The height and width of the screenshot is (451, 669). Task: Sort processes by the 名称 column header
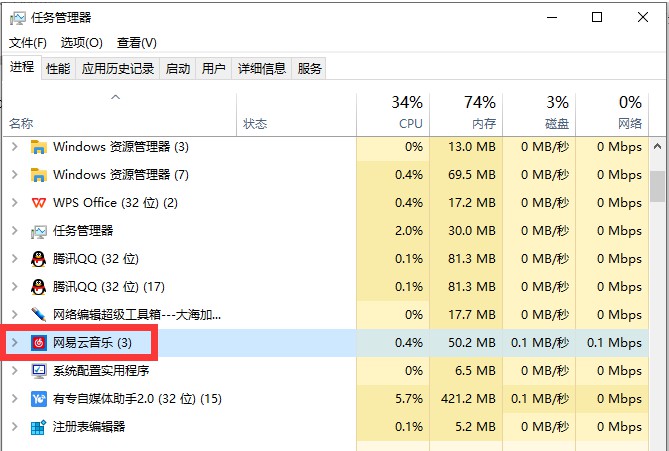point(119,114)
